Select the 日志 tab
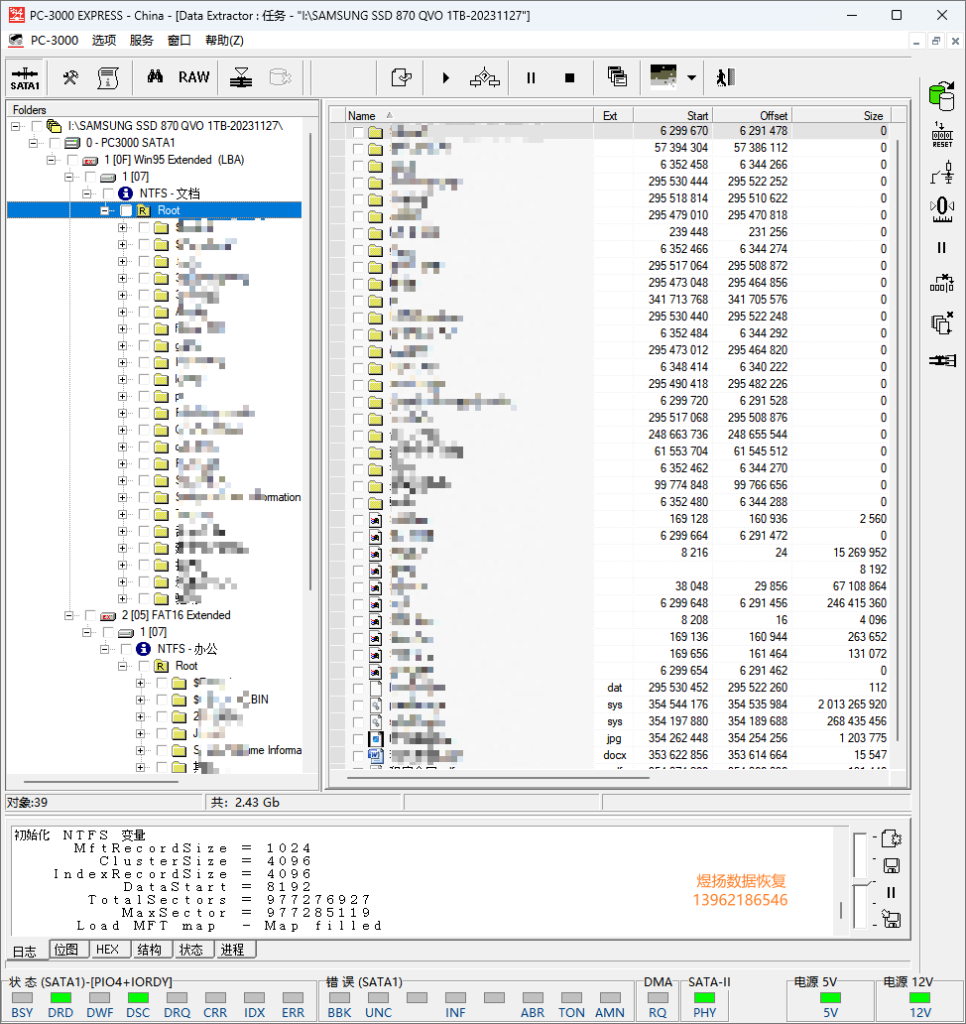Screen dimensions: 966x1024 coord(25,952)
